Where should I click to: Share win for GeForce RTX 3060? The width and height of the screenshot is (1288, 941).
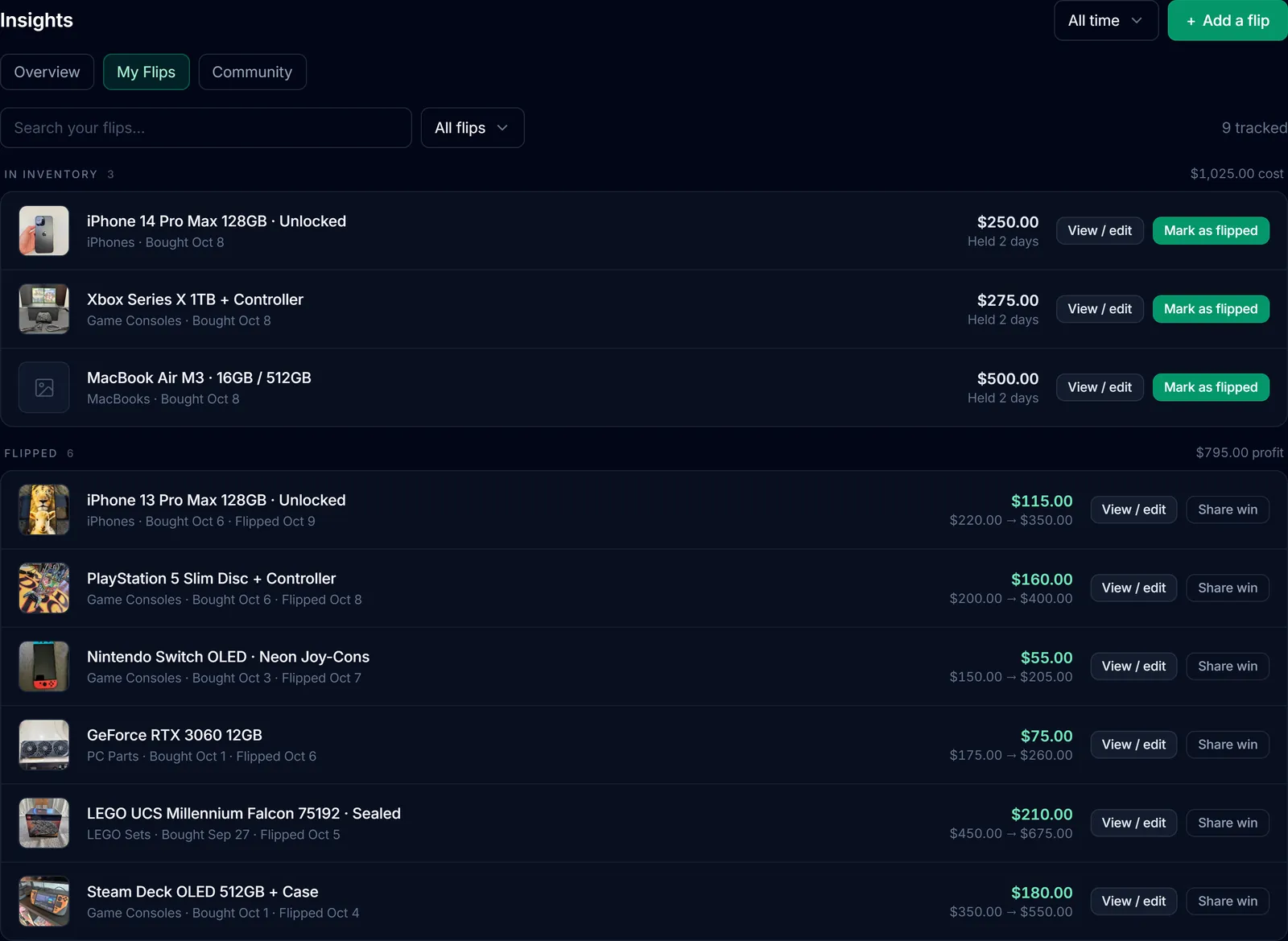tap(1228, 745)
